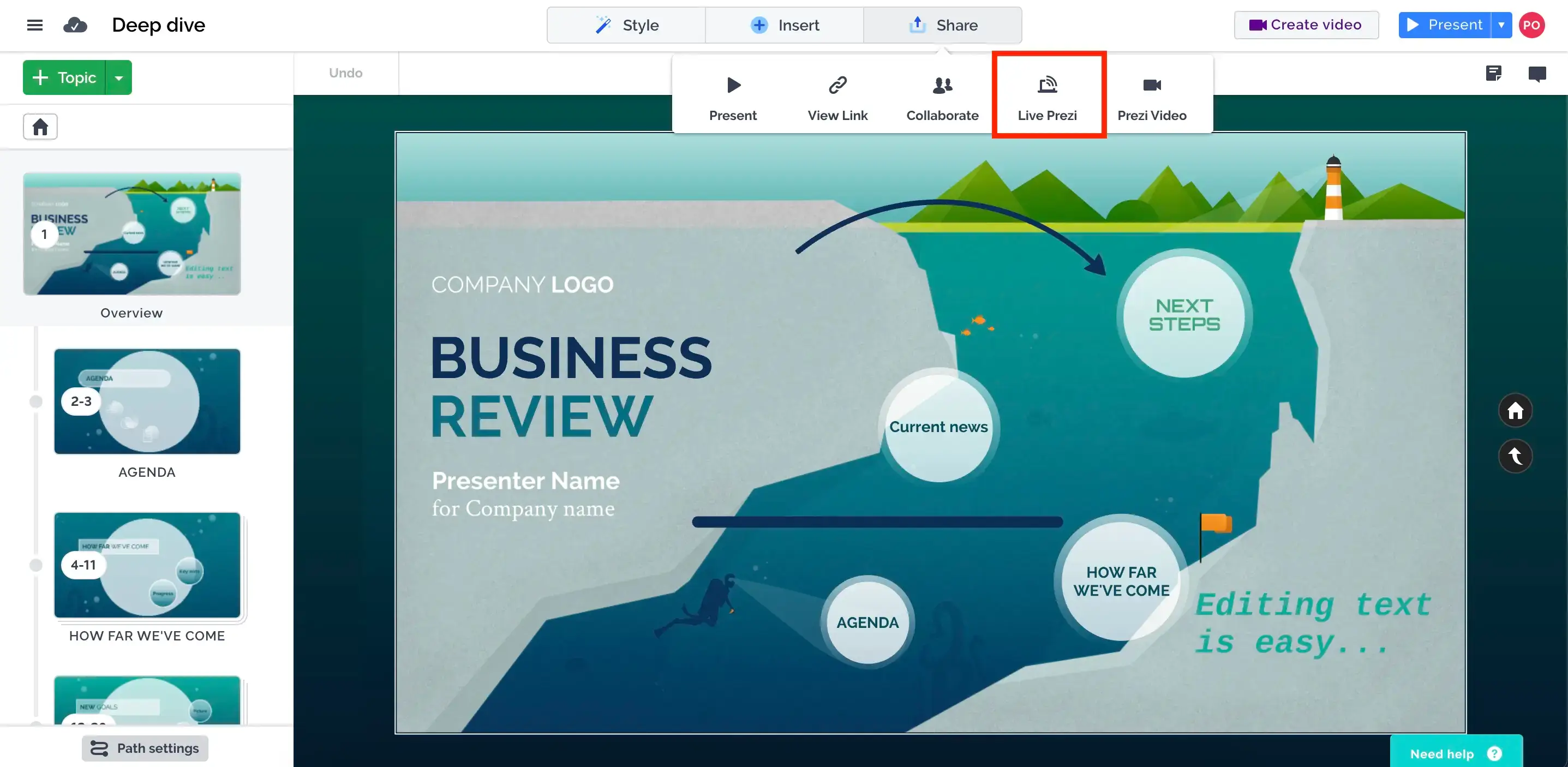
Task: Click the Style tab in top toolbar
Action: coord(624,25)
